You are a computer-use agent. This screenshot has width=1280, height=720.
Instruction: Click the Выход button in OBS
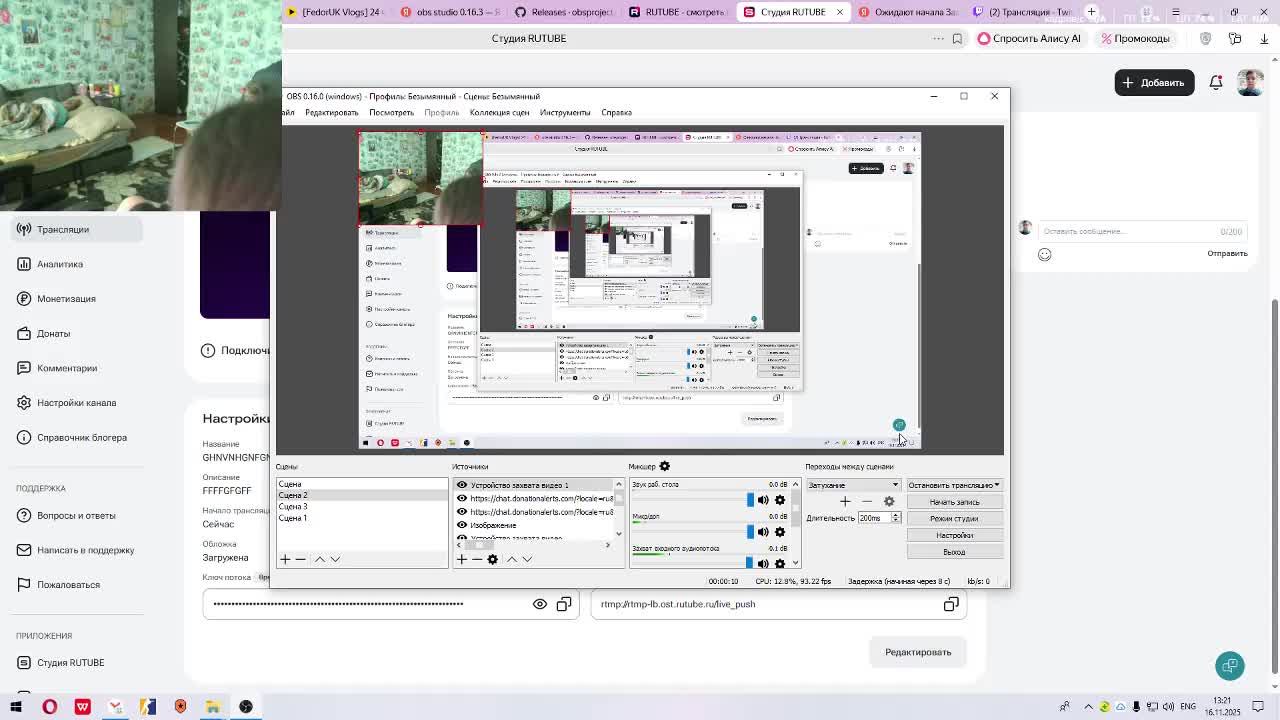coord(954,552)
